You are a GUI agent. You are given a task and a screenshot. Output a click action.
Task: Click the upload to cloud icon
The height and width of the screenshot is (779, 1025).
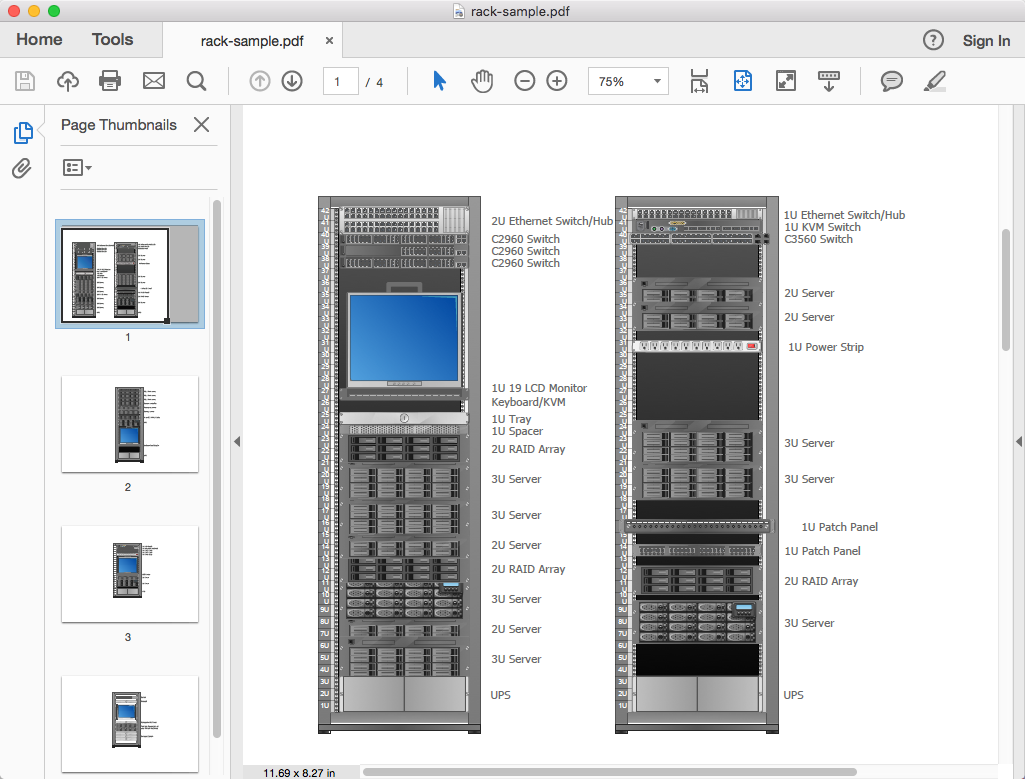67,81
